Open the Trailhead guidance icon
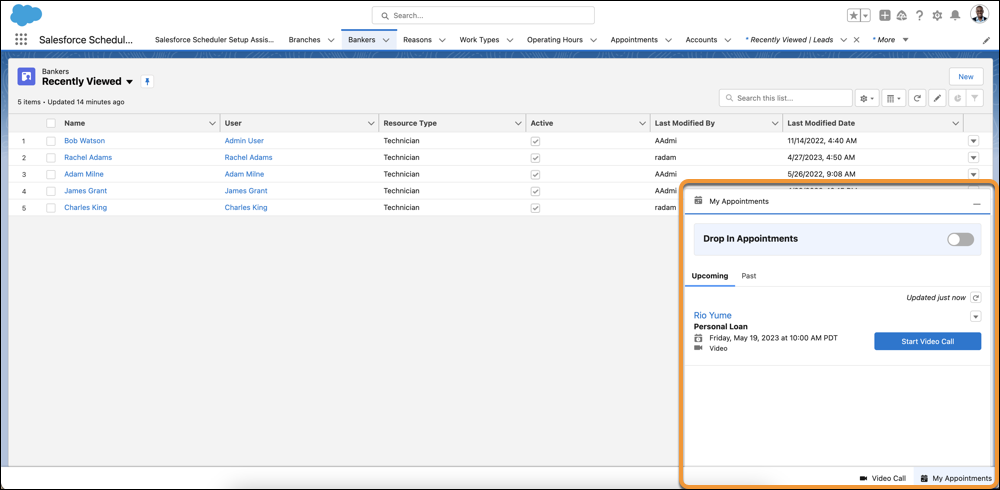 (901, 15)
